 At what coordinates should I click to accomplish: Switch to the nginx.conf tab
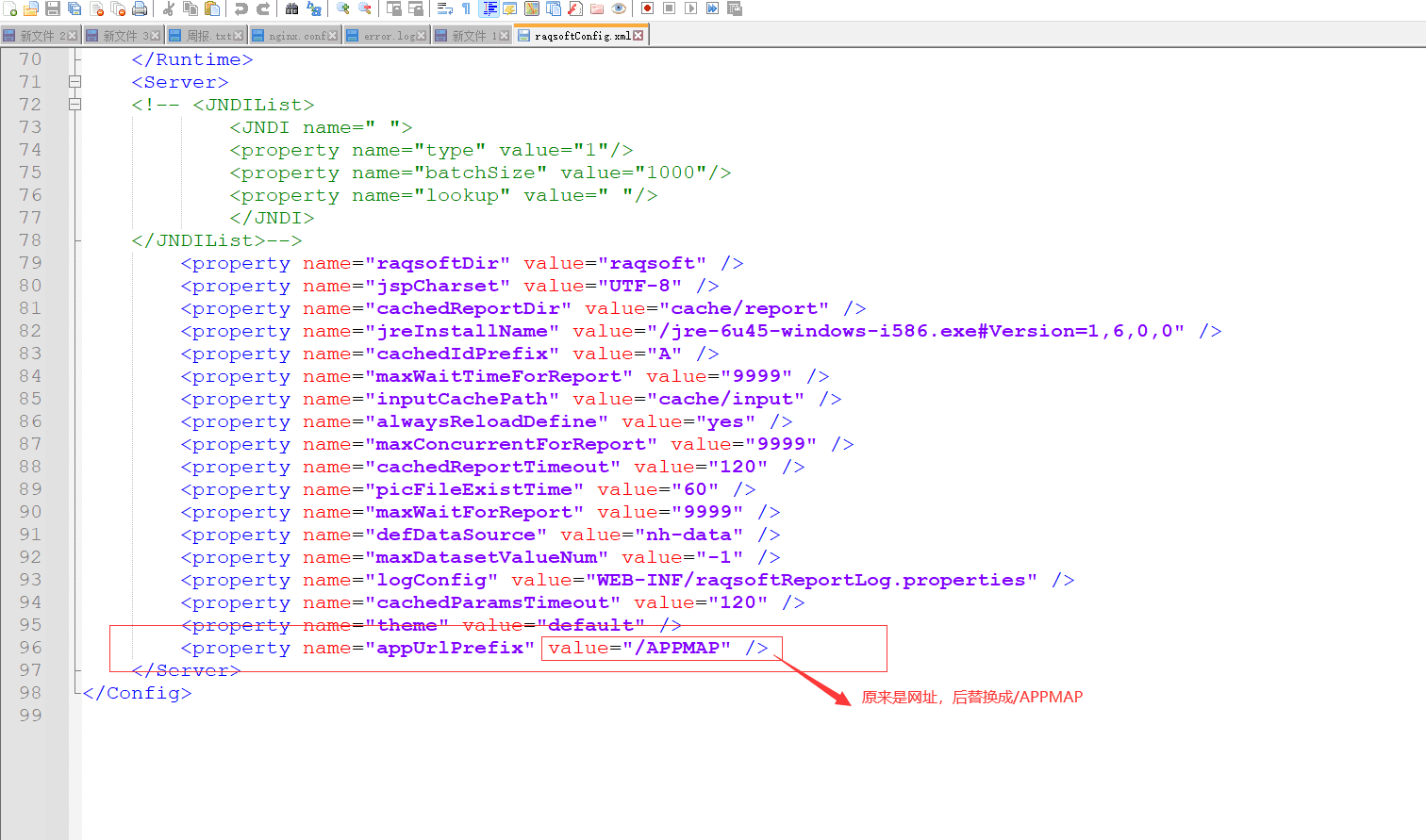[x=295, y=36]
